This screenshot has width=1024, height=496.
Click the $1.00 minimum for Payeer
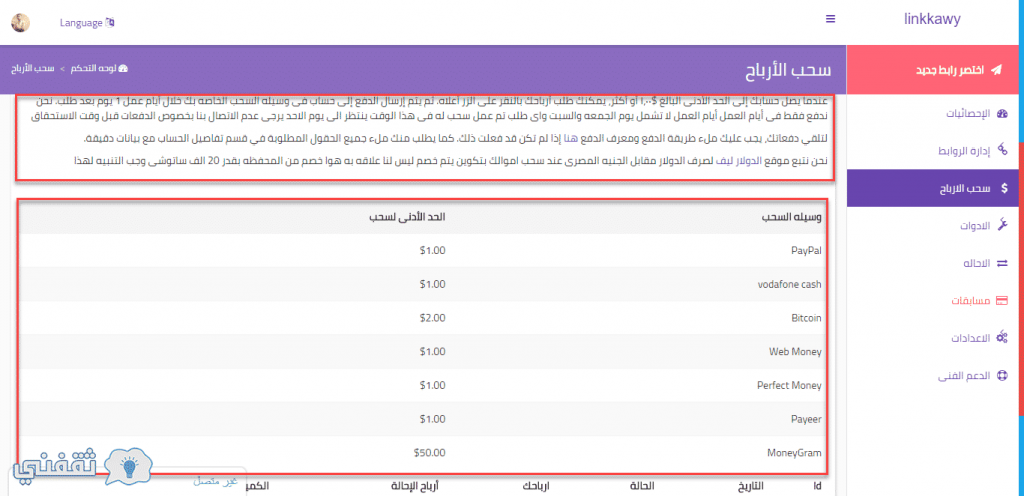click(432, 420)
